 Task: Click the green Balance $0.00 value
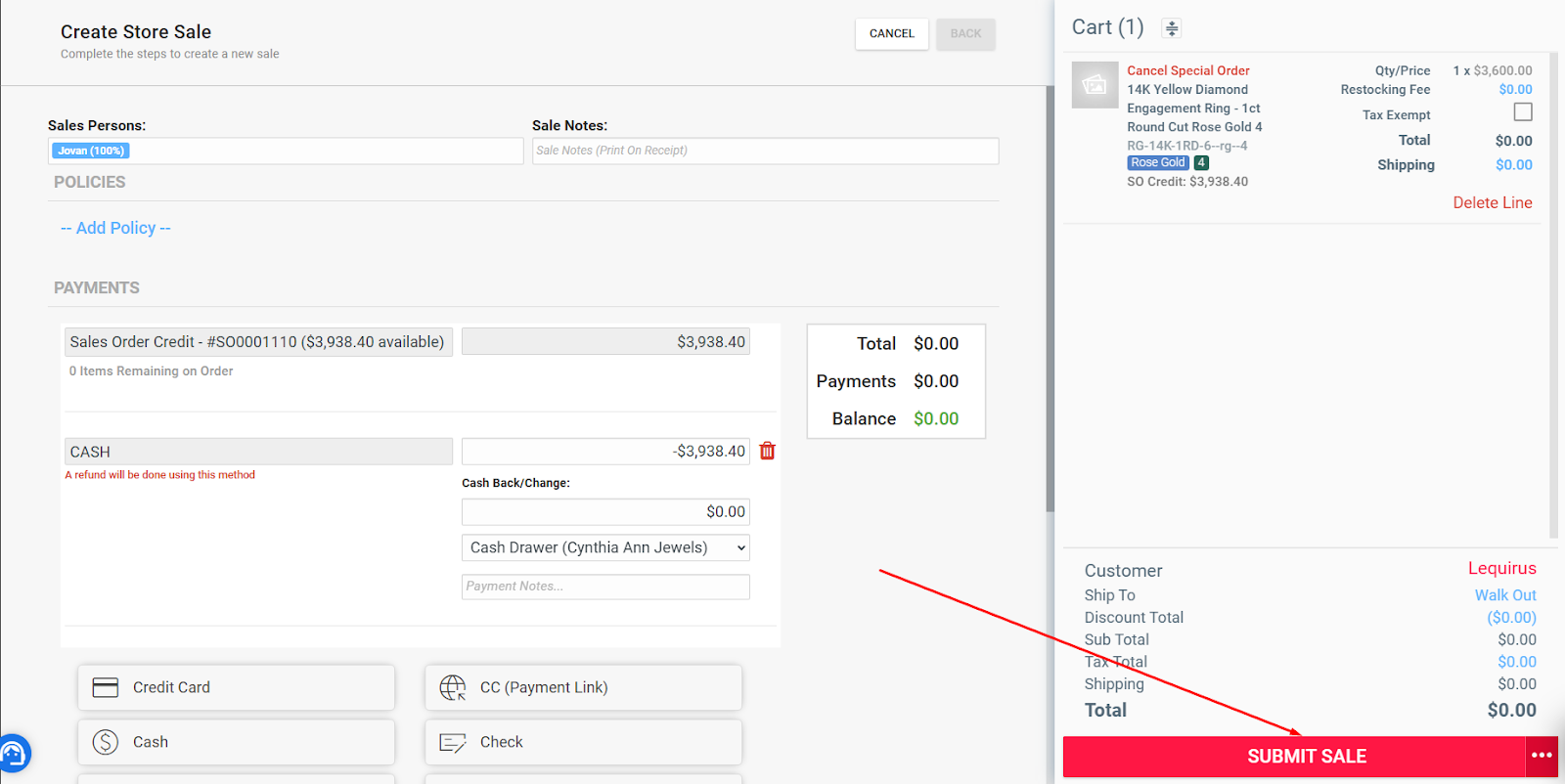tap(936, 418)
